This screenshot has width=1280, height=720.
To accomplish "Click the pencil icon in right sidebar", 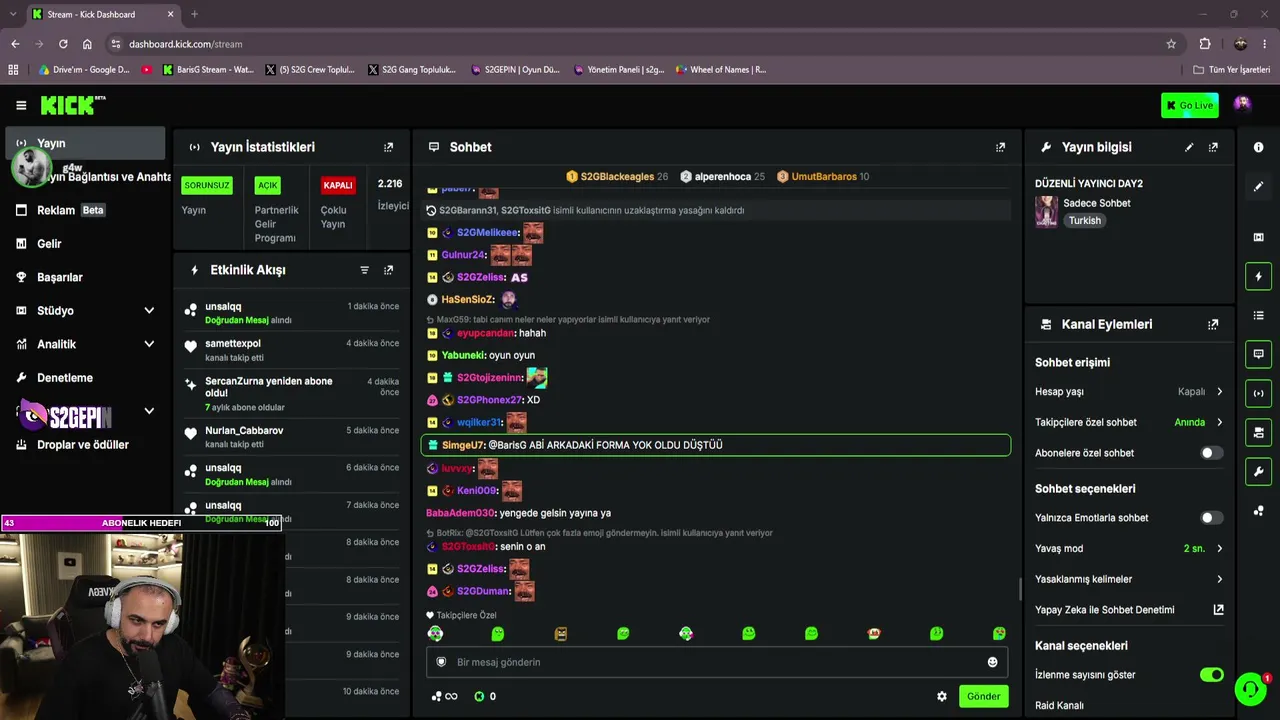I will tap(1258, 186).
